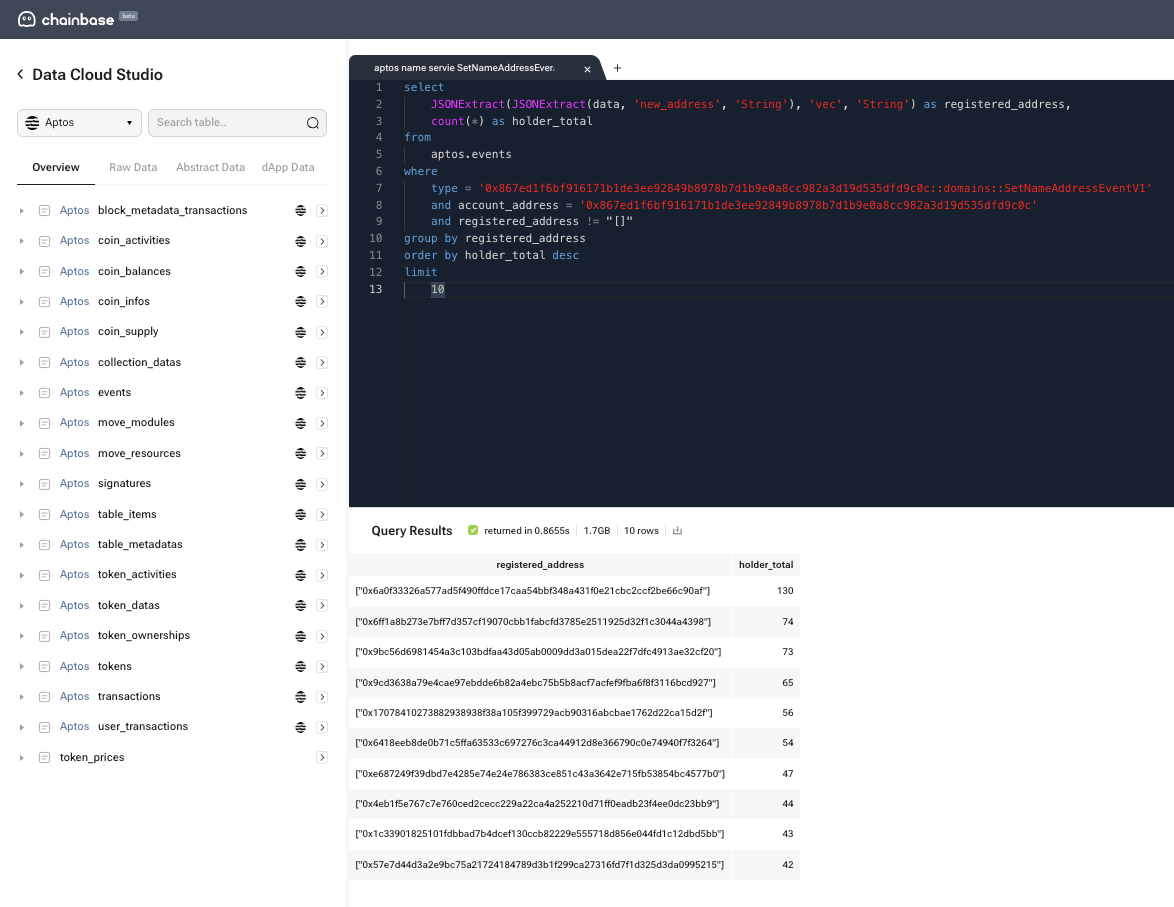Select the aptos name service query tab

tap(464, 68)
